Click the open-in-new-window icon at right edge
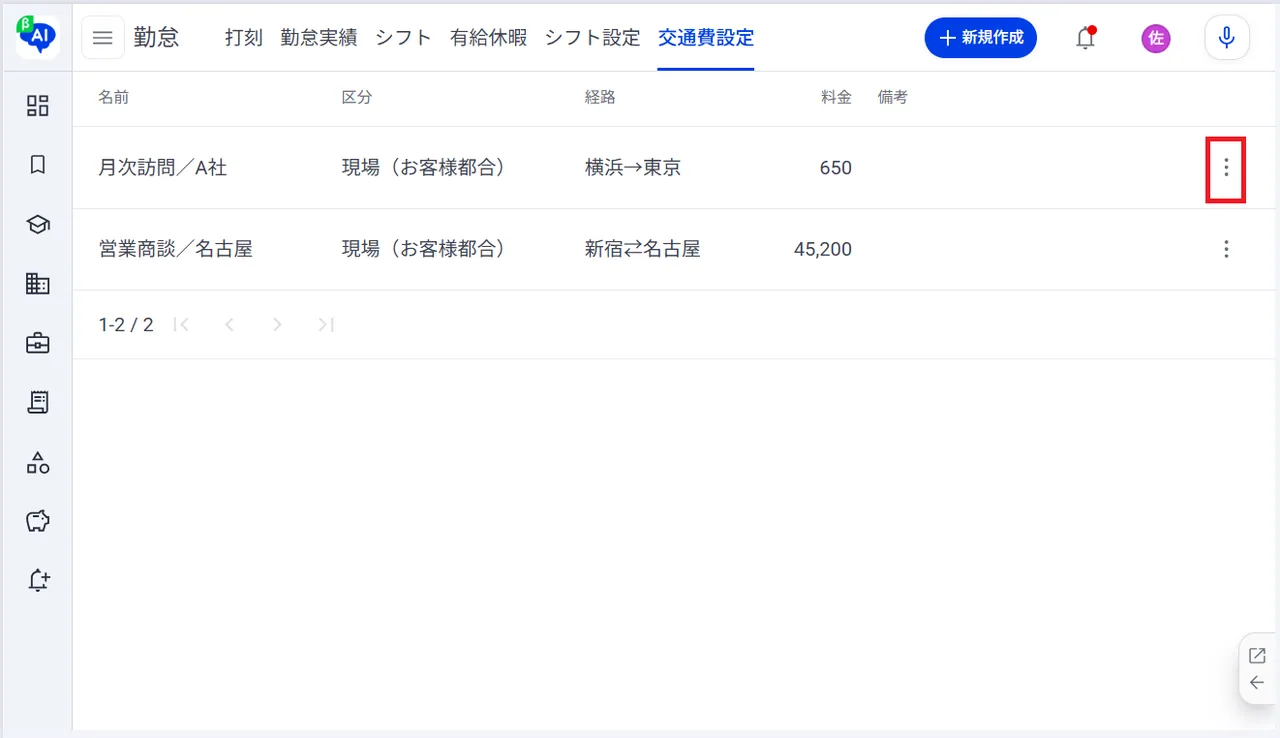This screenshot has height=738, width=1280. pos(1257,656)
